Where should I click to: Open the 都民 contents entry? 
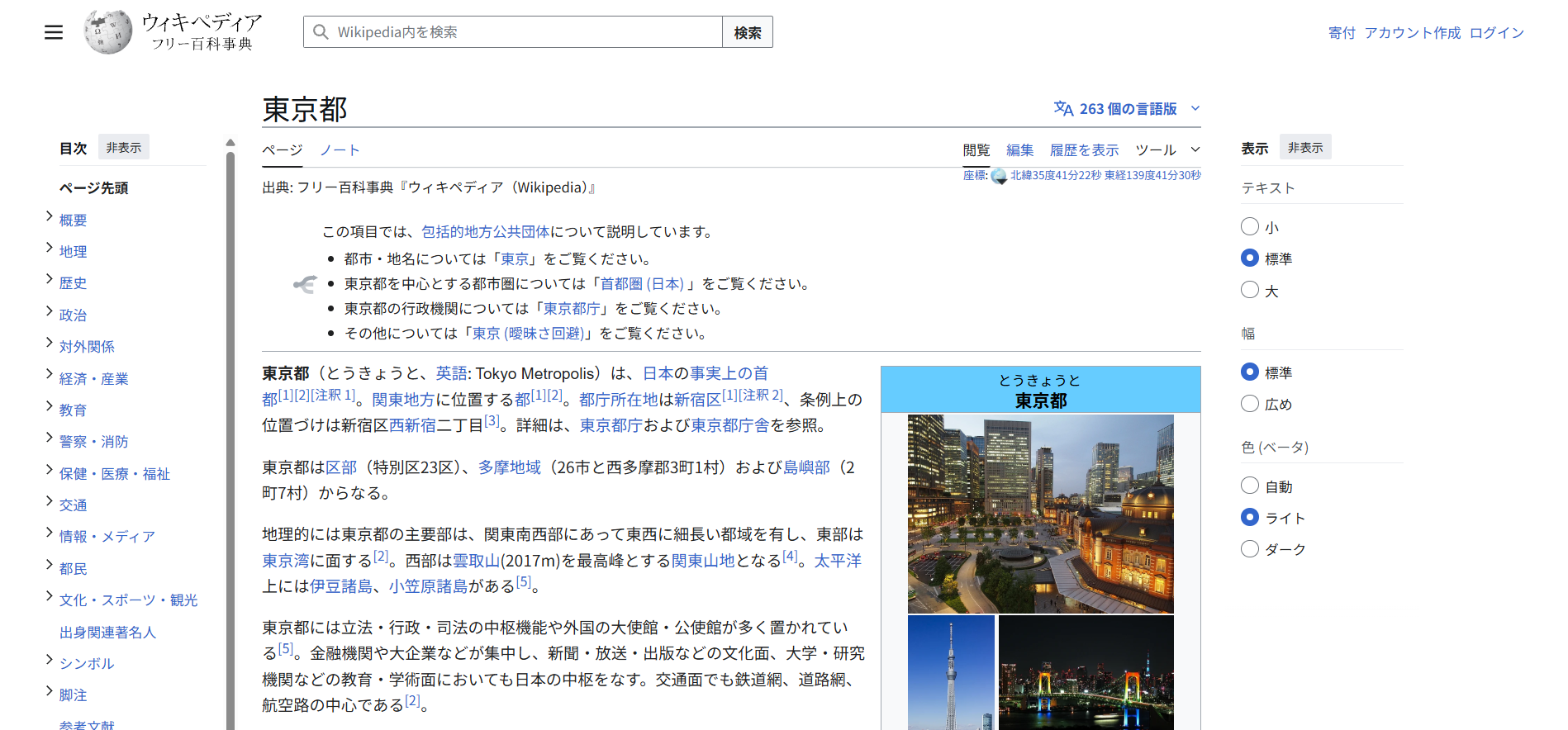click(73, 569)
